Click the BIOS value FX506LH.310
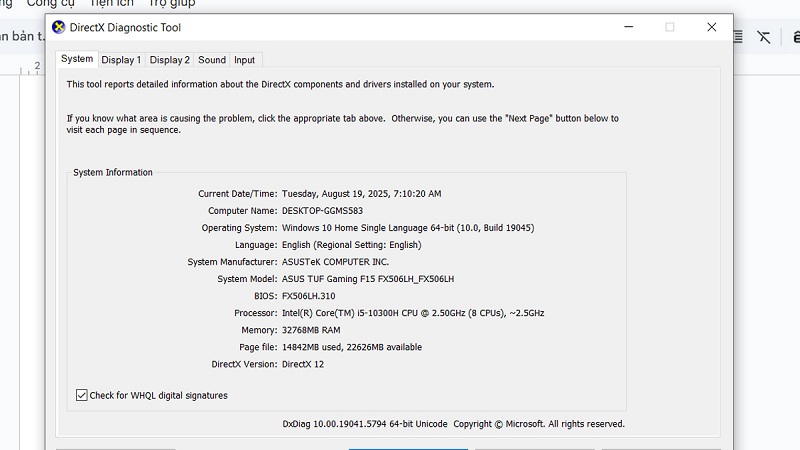This screenshot has width=800, height=450. (x=309, y=296)
